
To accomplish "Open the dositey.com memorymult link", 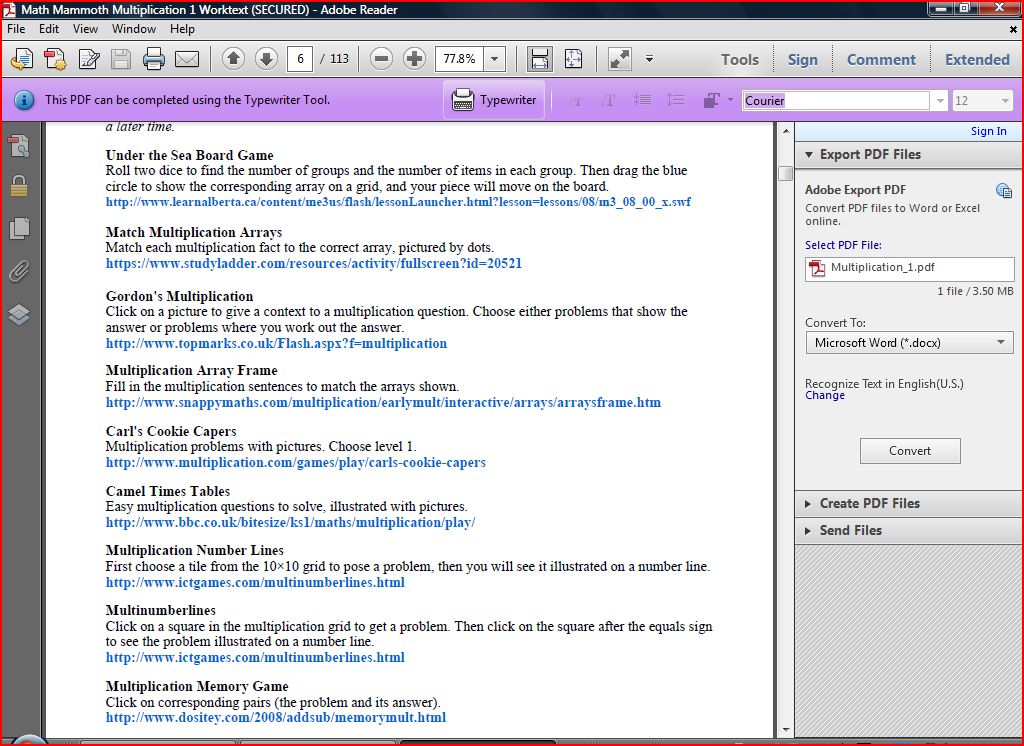I will click(x=276, y=717).
